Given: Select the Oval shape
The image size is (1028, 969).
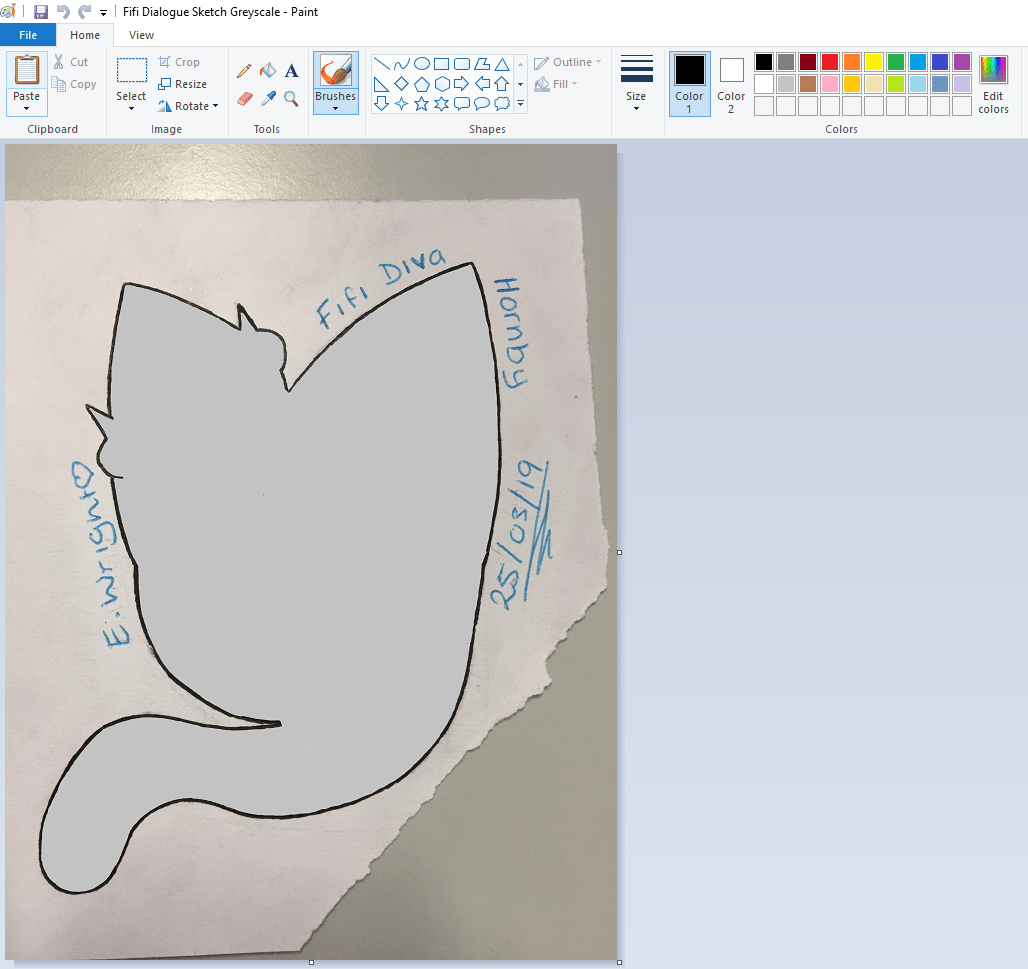Looking at the screenshot, I should click(x=423, y=63).
